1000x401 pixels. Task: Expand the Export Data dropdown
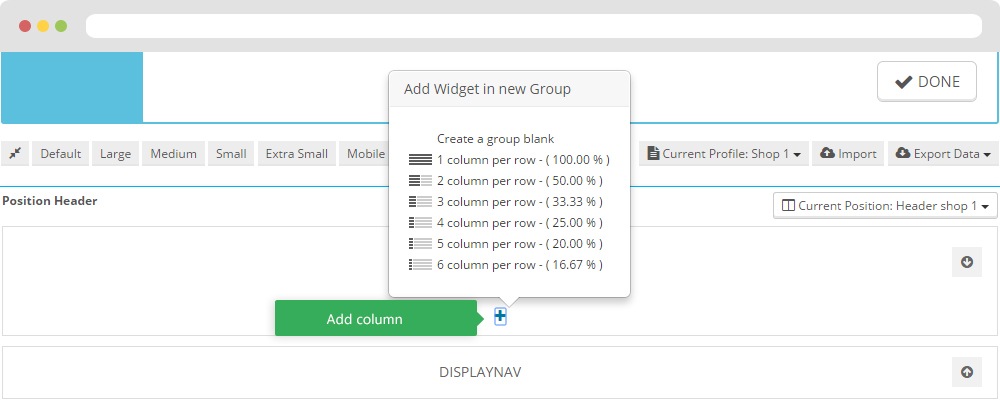coord(944,154)
